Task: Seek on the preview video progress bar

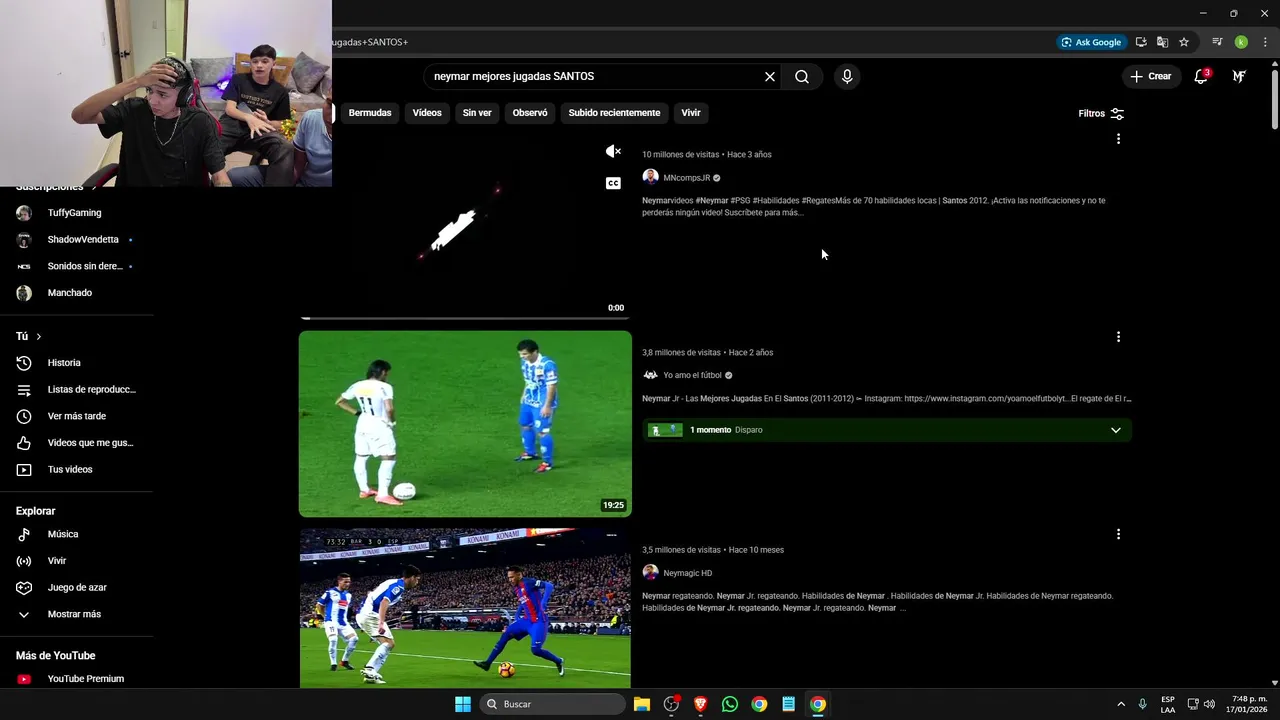Action: click(x=465, y=318)
